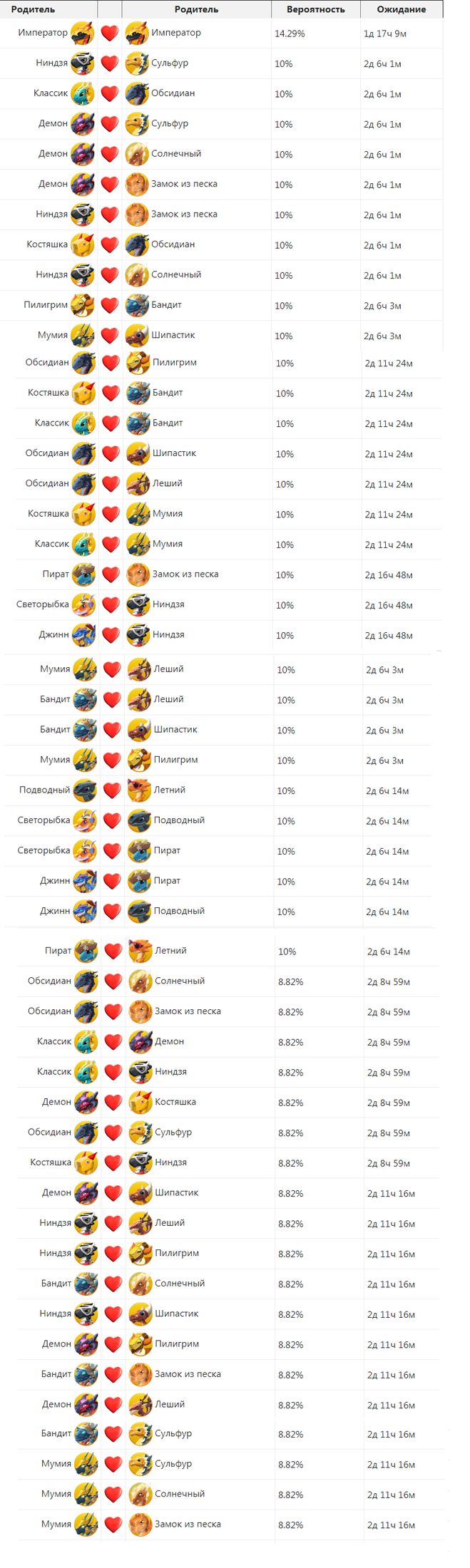The height and width of the screenshot is (1568, 470).
Task: Click the heart in the Пират–Летний row
Action: (113, 951)
